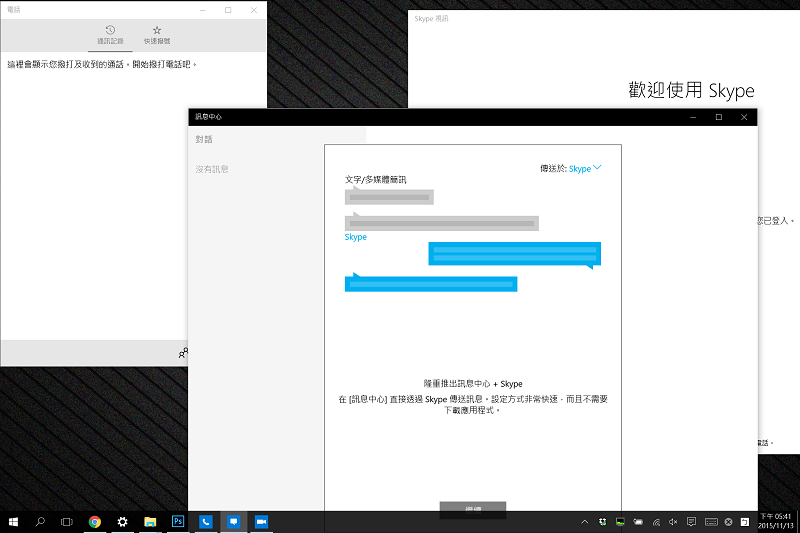Switch to Skype Video taskbar icon
This screenshot has height=533, width=800.
tap(261, 522)
